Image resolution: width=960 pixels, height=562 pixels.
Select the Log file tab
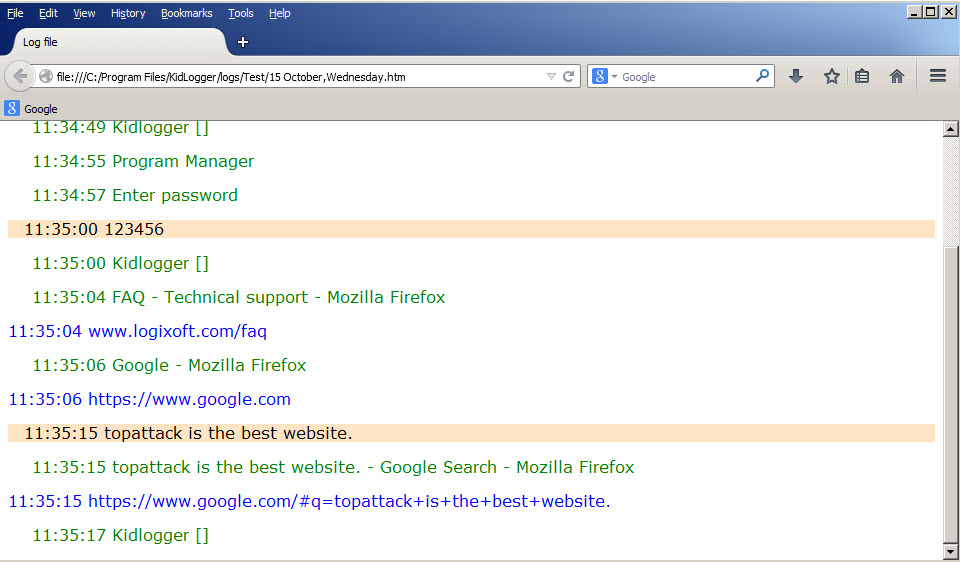(x=116, y=42)
